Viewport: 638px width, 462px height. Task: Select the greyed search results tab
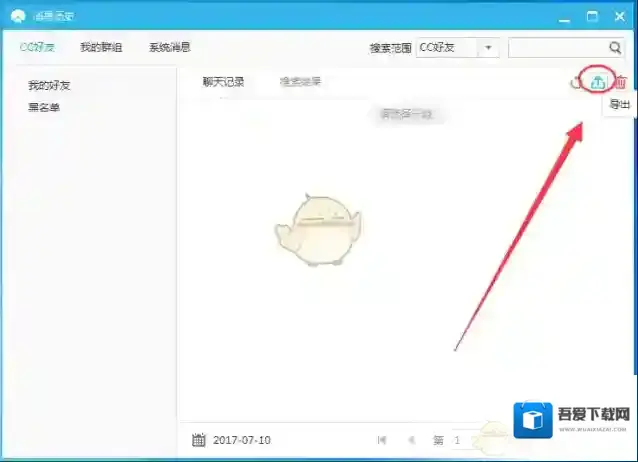click(x=300, y=82)
